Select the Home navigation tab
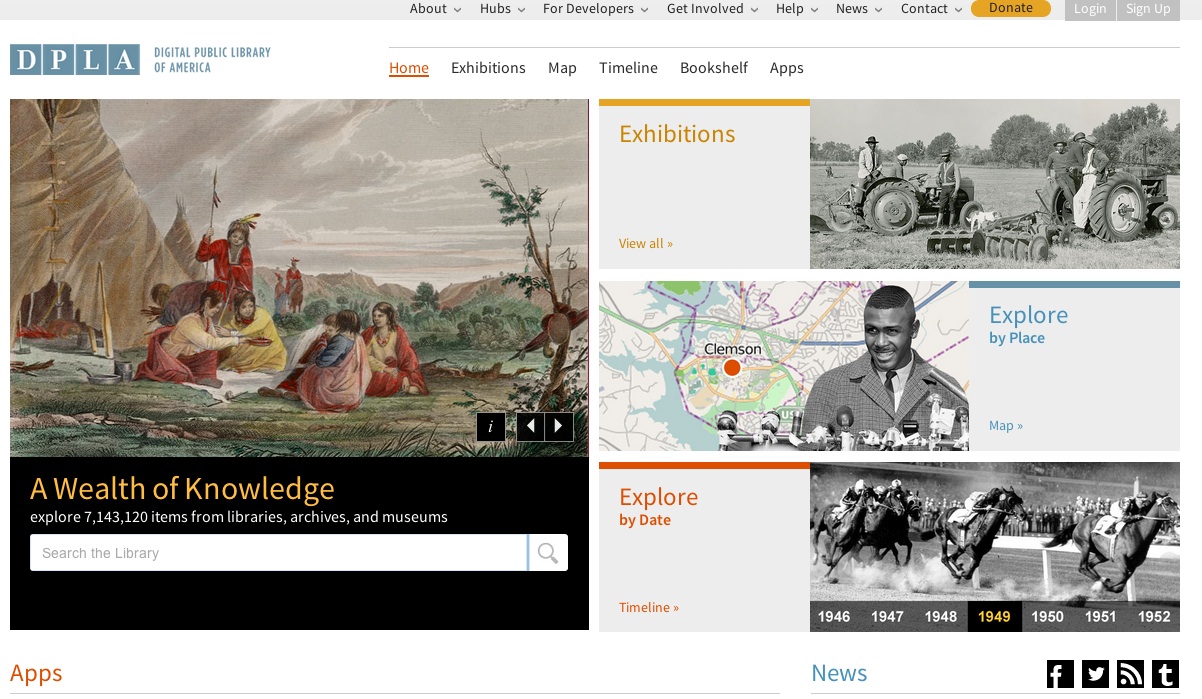 (409, 68)
